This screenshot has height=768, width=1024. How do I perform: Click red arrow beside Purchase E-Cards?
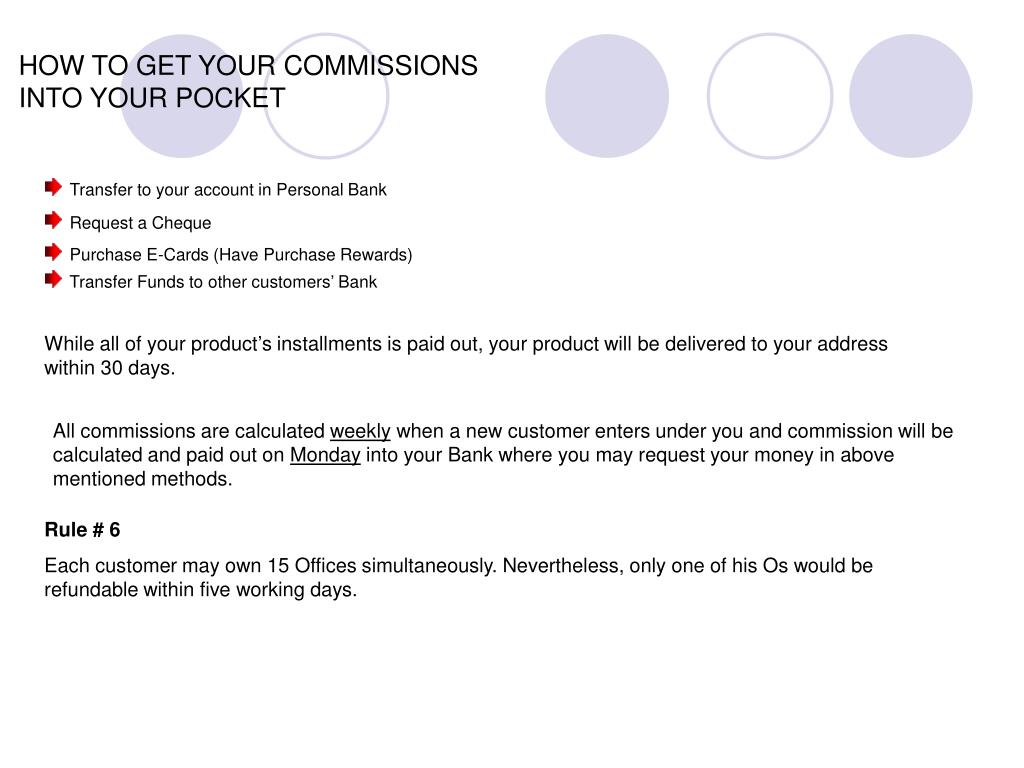click(54, 252)
